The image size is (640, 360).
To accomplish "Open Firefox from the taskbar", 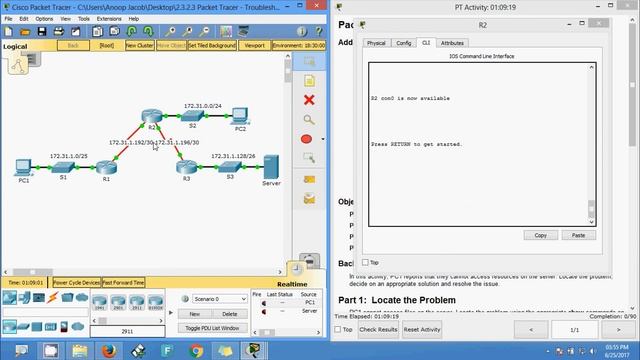I will pyautogui.click(x=109, y=351).
